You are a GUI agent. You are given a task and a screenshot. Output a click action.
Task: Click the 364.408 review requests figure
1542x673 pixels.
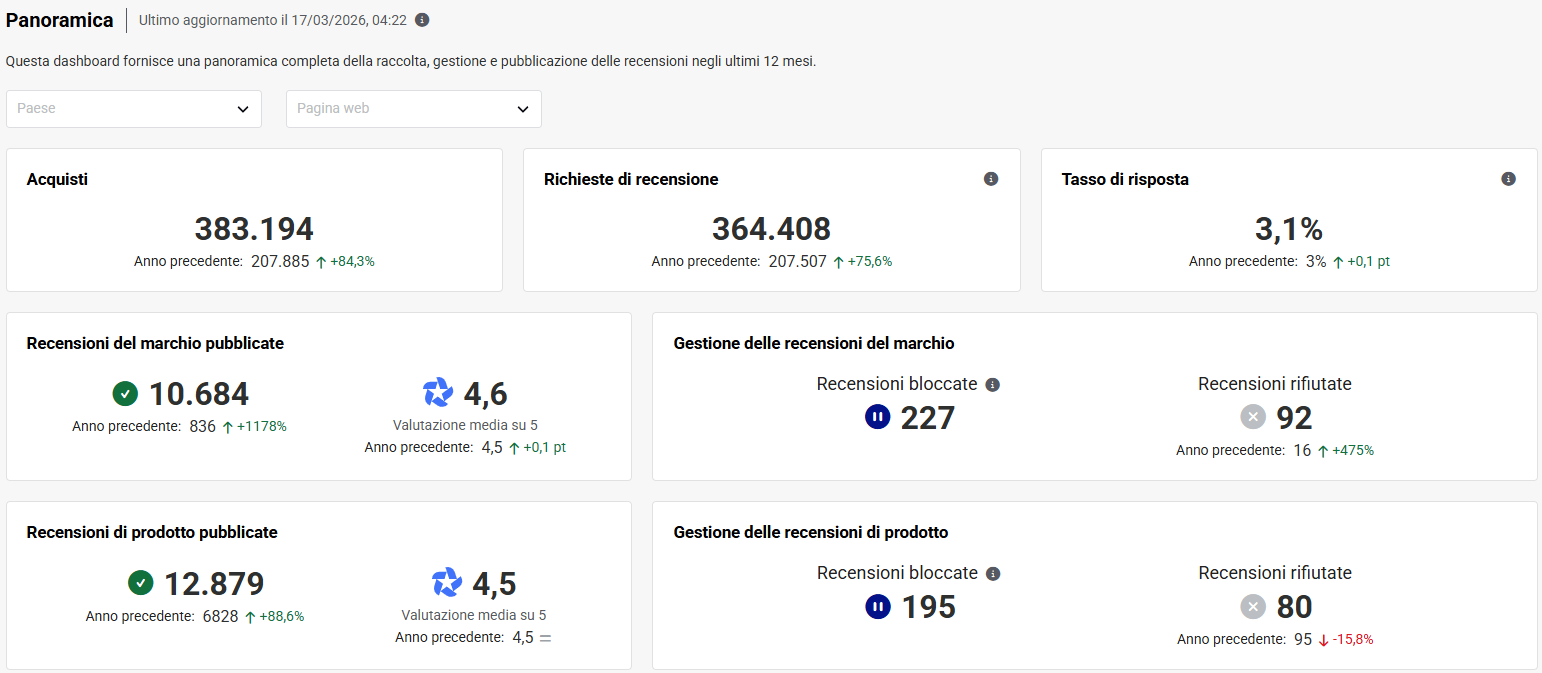pos(771,229)
